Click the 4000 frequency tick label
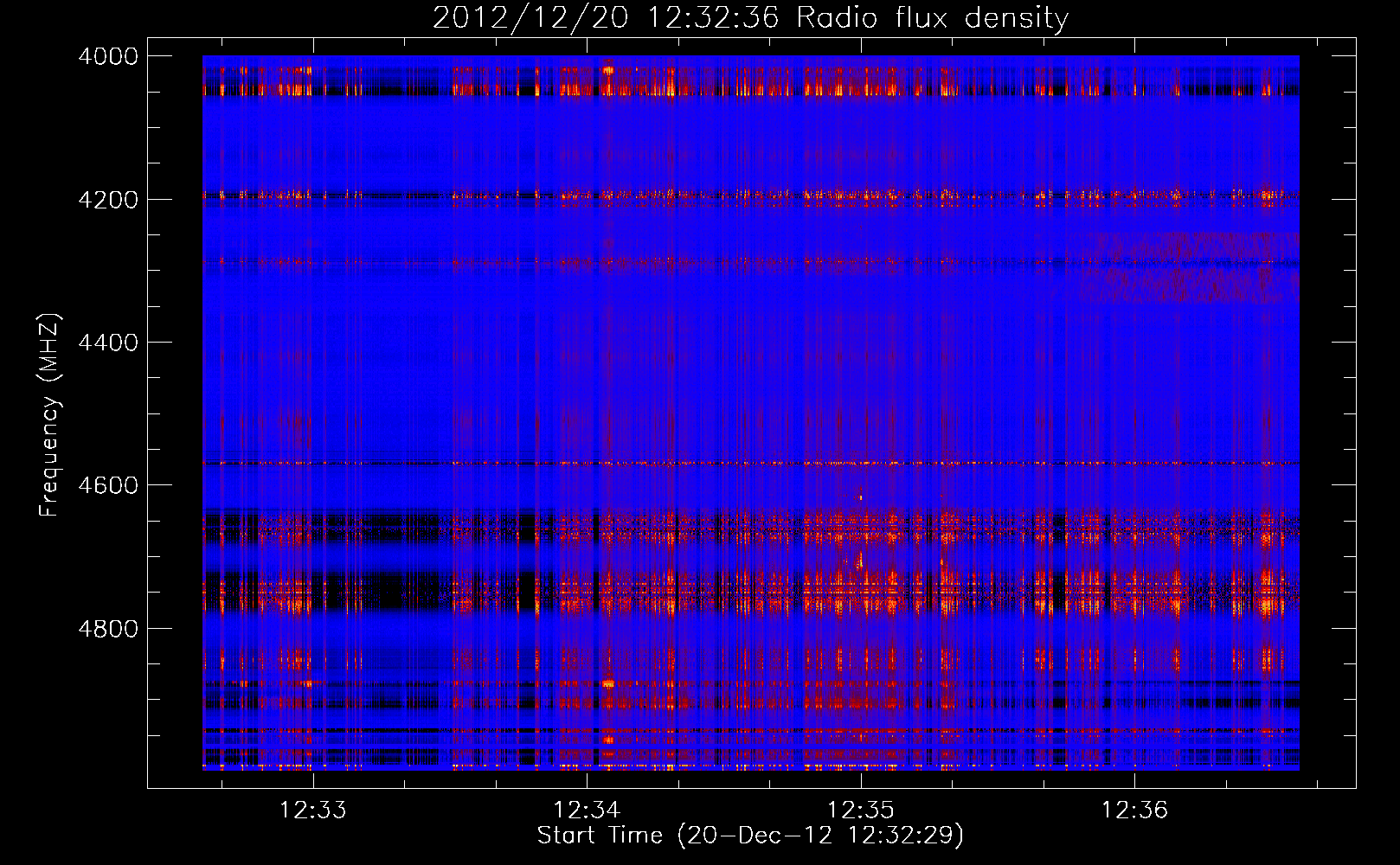The image size is (1400, 865). pyautogui.click(x=108, y=56)
